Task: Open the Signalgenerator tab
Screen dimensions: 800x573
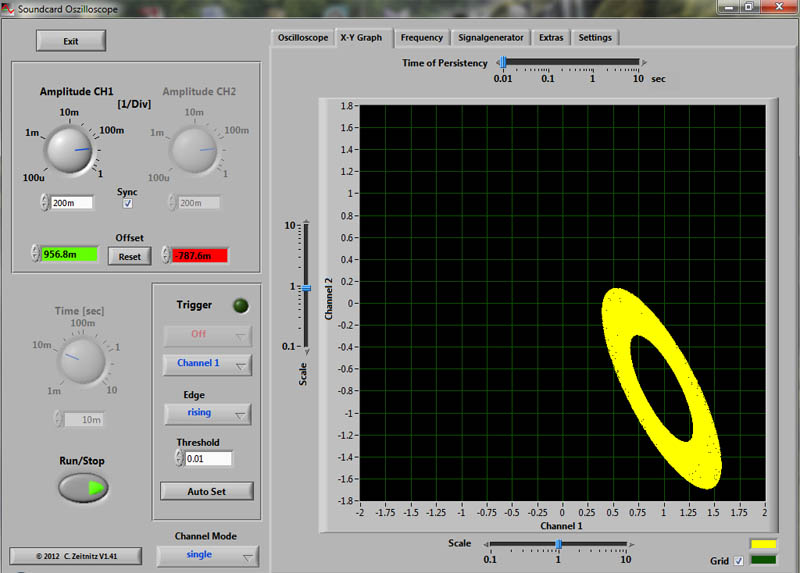Action: coord(490,38)
